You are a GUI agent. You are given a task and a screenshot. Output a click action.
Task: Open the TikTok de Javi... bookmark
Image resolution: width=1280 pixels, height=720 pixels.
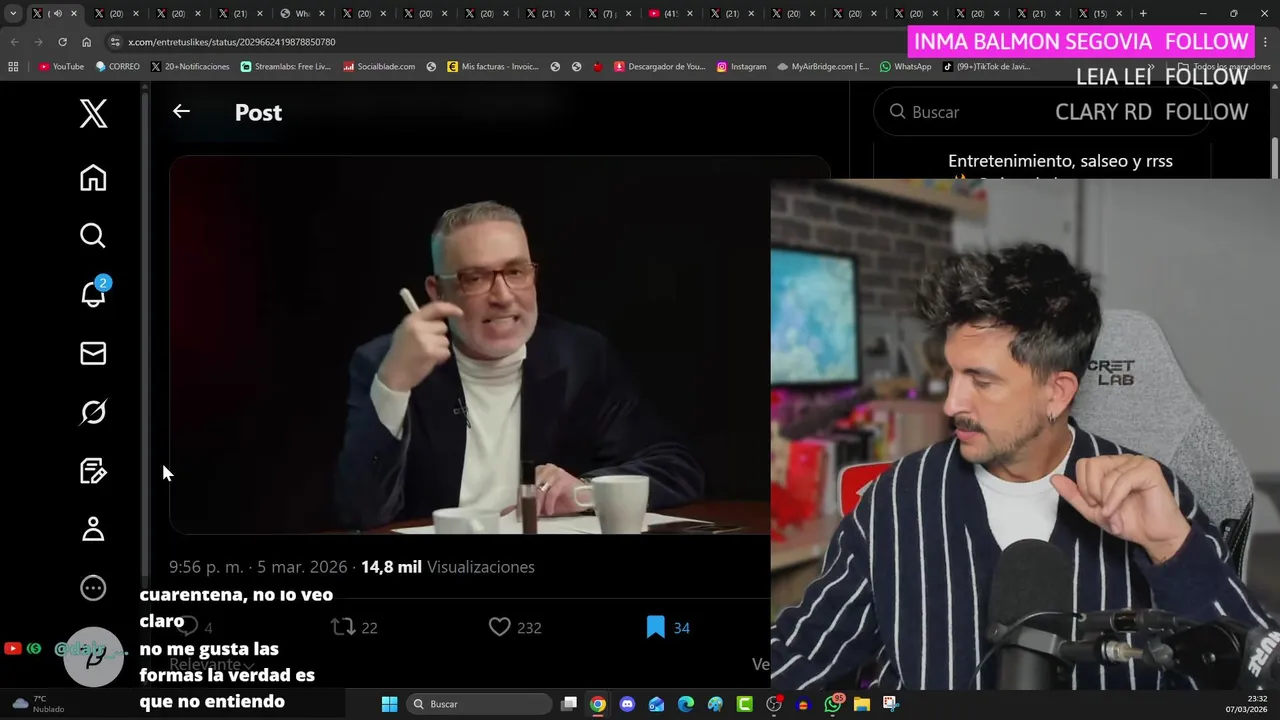[x=986, y=66]
